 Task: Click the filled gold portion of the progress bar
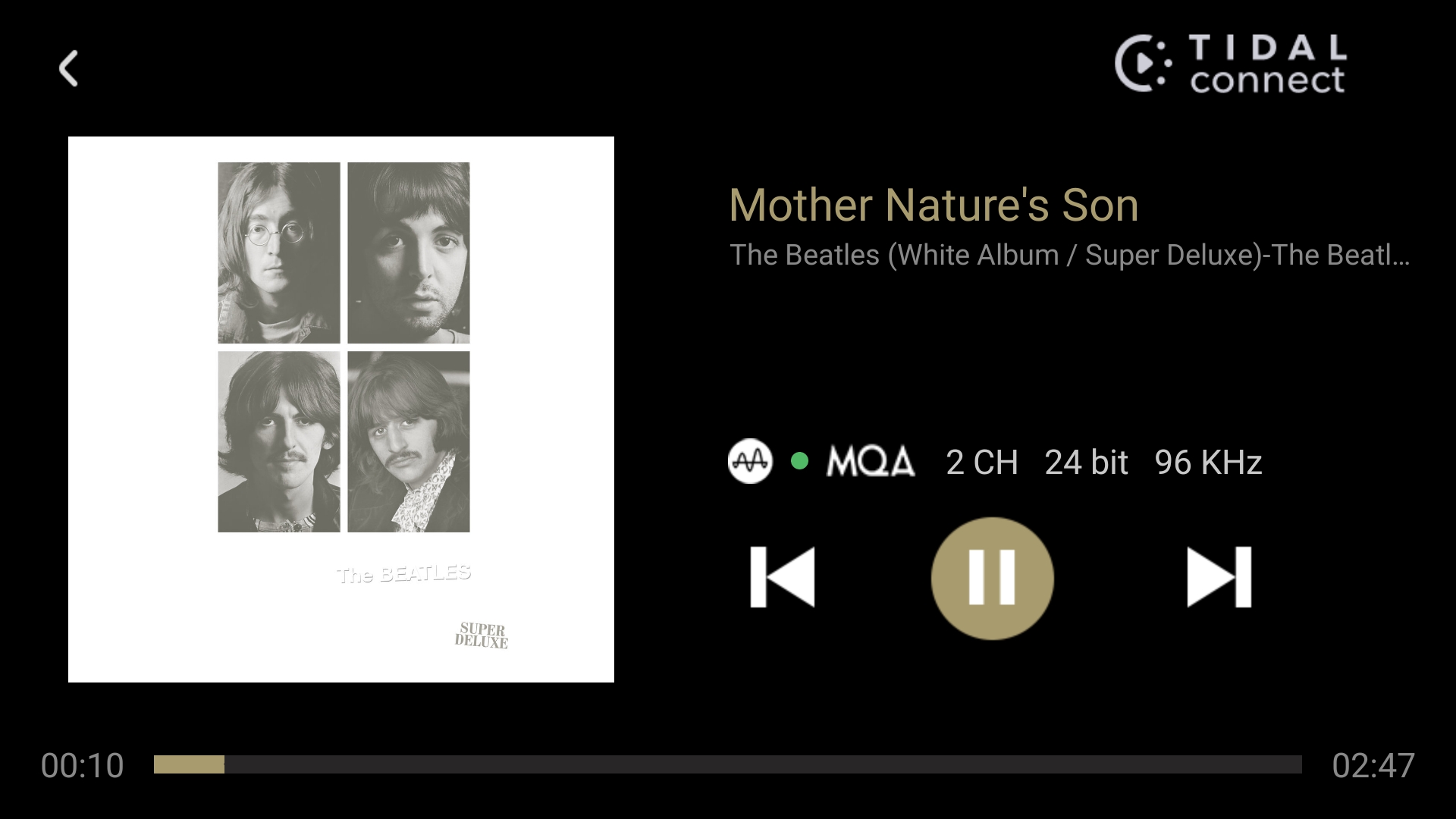(189, 764)
